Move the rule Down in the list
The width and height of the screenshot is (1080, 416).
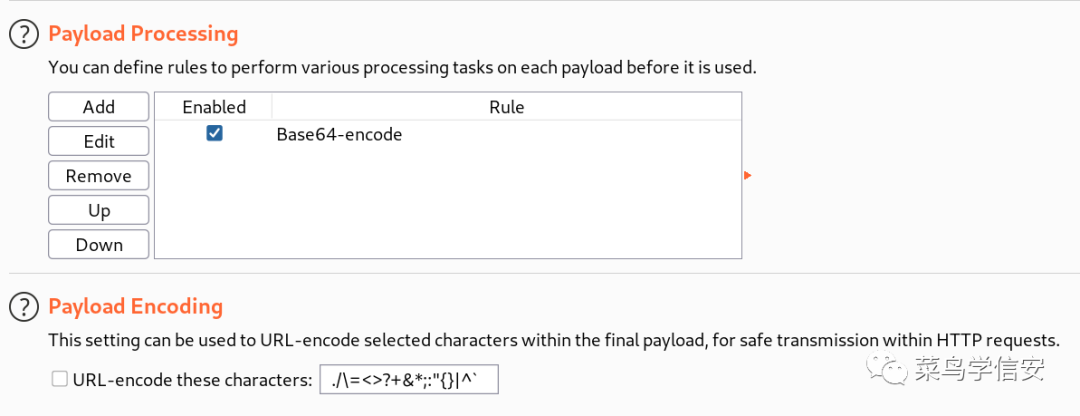(x=98, y=245)
